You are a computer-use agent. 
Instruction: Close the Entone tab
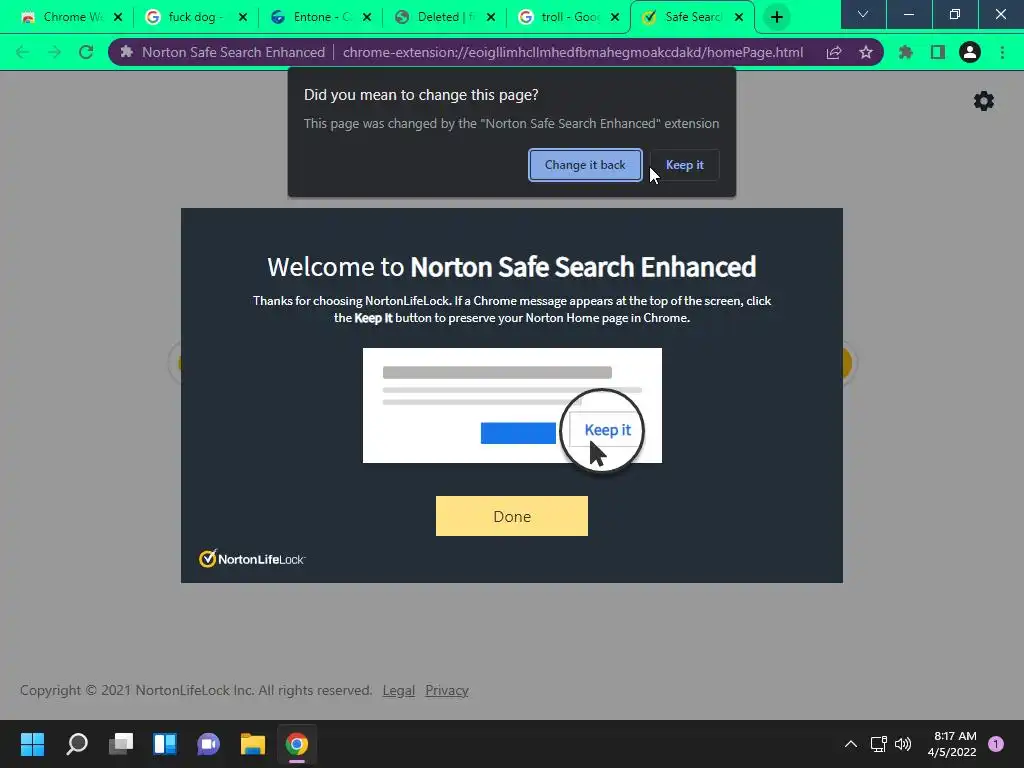click(x=367, y=17)
